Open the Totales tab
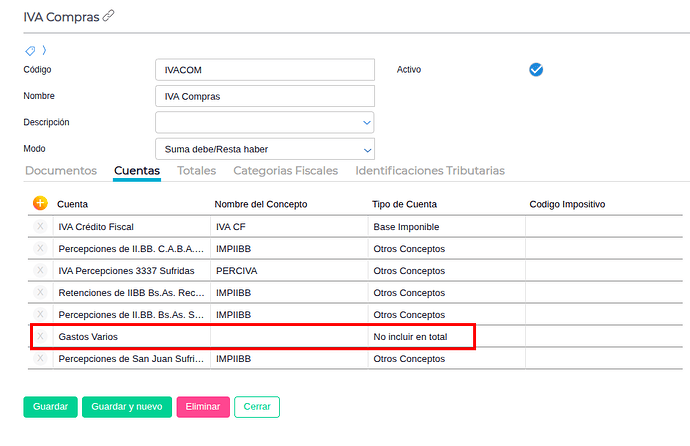 196,171
